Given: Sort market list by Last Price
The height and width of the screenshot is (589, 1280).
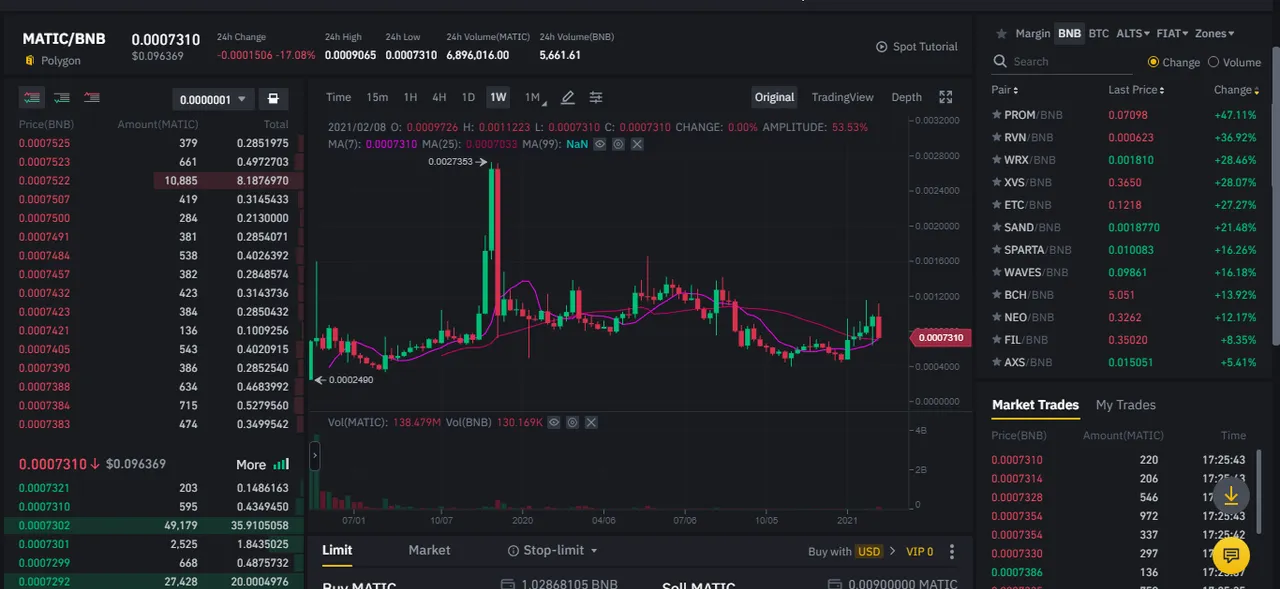Looking at the screenshot, I should point(1136,90).
